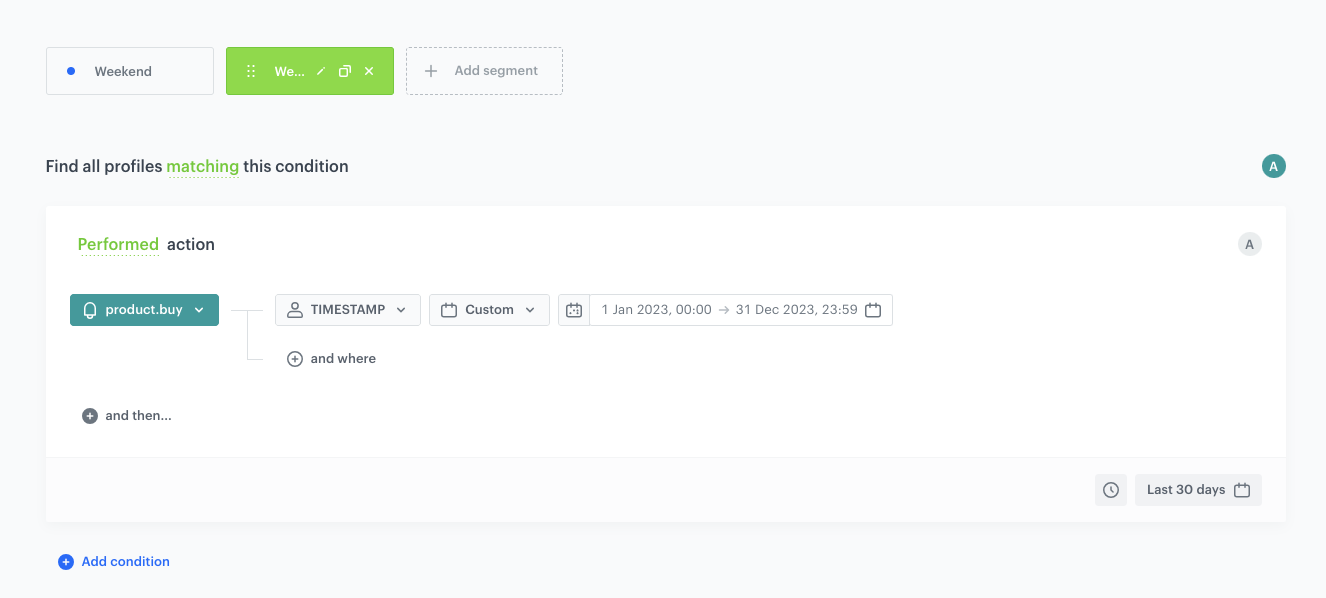The width and height of the screenshot is (1326, 598).
Task: Click the 1 Jan – 31 Dec 2023 date range field
Action: [x=730, y=310]
